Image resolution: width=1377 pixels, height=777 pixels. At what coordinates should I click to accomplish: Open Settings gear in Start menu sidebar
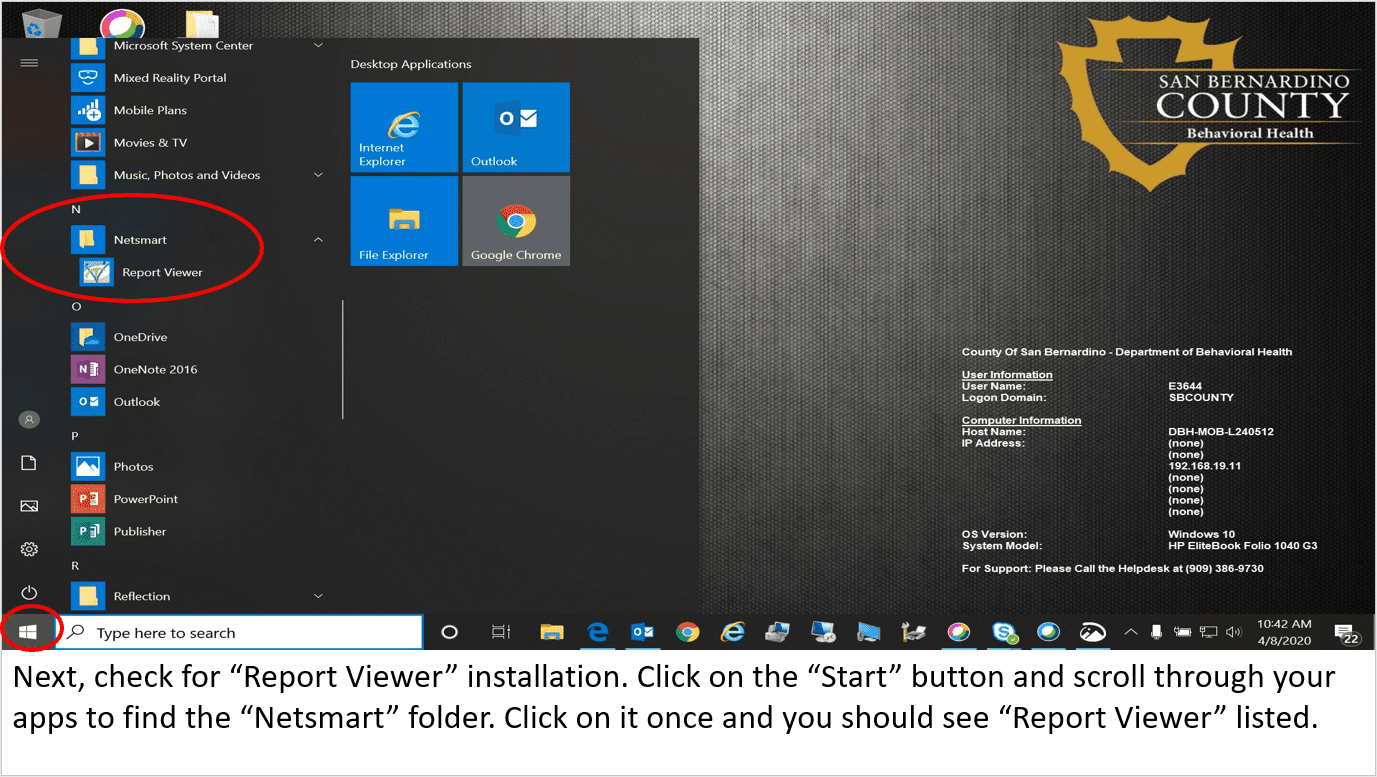[x=29, y=549]
